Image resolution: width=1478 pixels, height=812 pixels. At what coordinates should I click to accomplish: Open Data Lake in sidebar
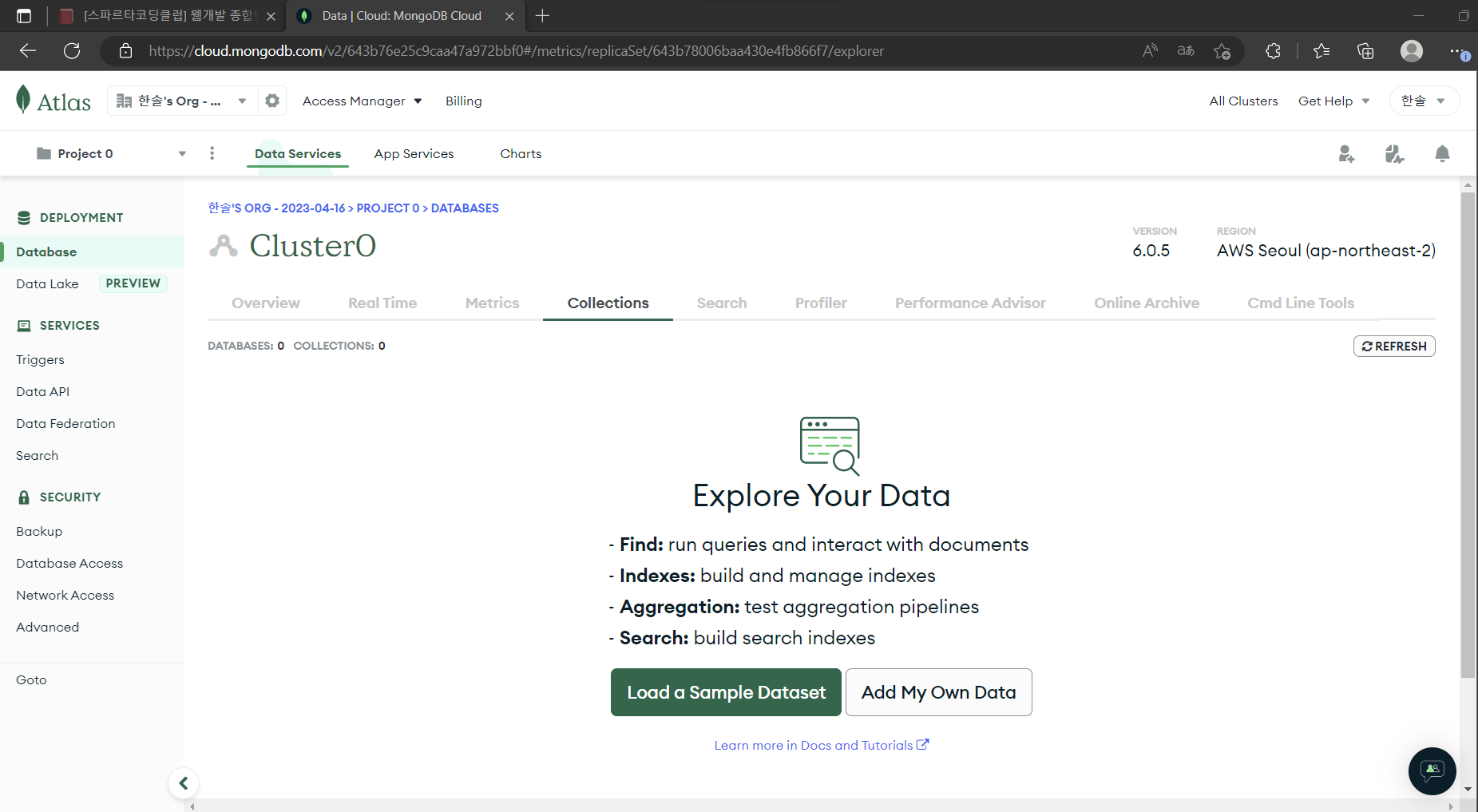(x=47, y=283)
